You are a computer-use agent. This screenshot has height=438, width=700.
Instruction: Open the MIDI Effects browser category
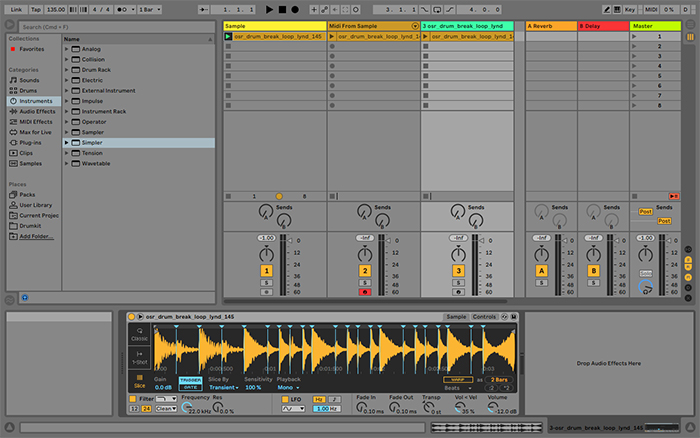36,122
